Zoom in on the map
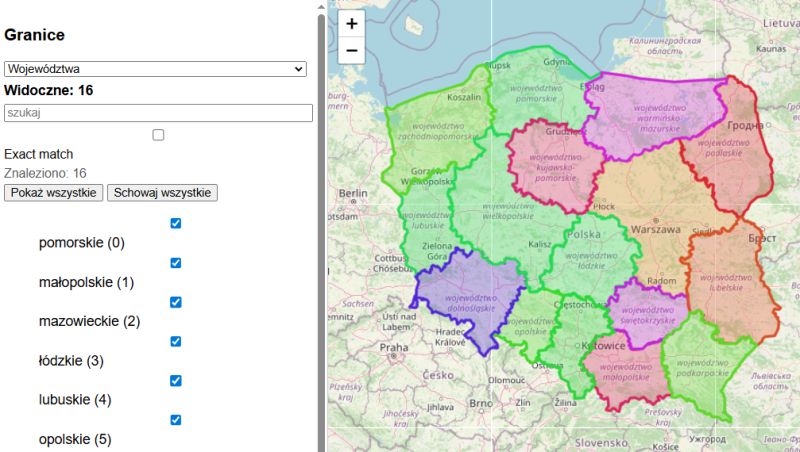This screenshot has width=800, height=452. click(x=352, y=23)
